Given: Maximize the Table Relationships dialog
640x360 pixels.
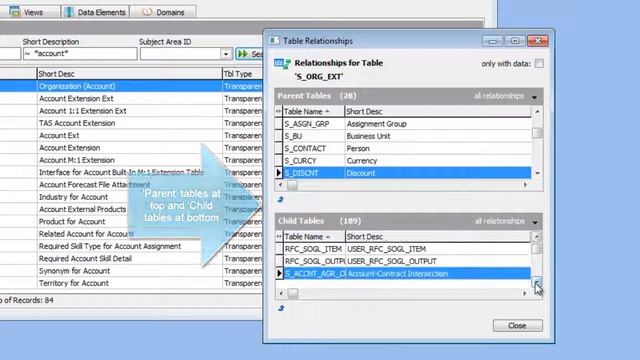Looking at the screenshot, I should tap(515, 41).
